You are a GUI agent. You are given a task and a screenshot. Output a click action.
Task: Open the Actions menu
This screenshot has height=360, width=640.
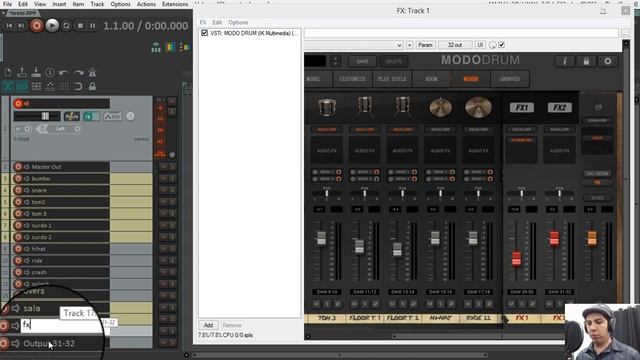coord(146,4)
